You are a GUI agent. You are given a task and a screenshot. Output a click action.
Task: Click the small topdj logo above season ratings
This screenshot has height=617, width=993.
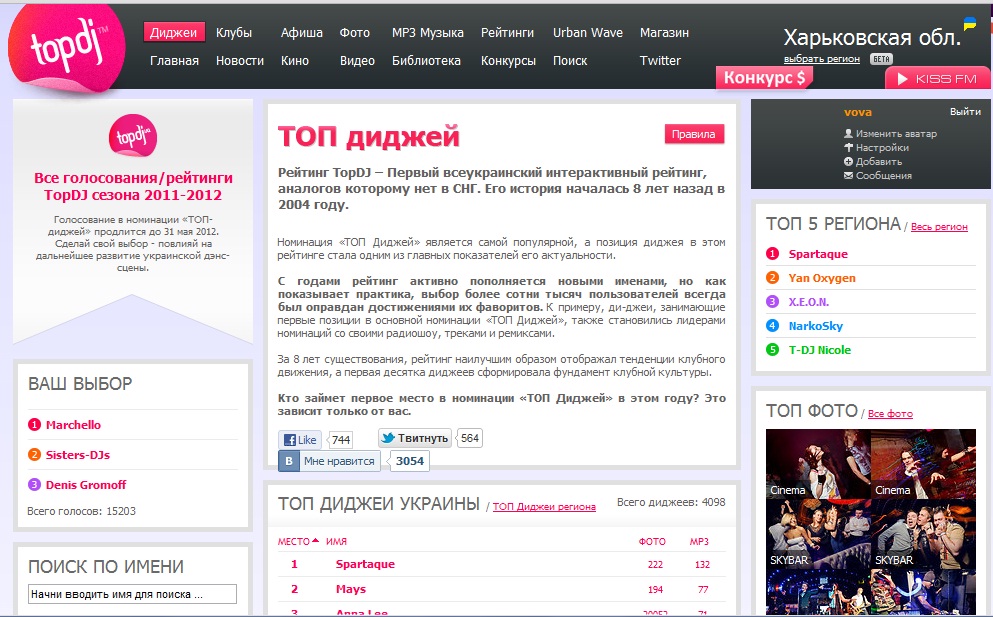tap(132, 136)
